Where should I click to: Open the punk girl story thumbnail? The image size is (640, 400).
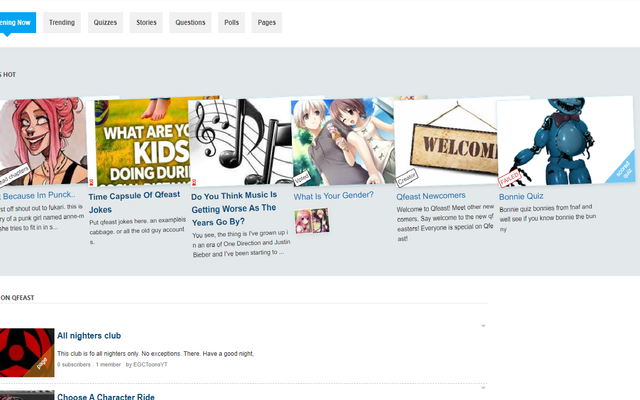(x=43, y=142)
